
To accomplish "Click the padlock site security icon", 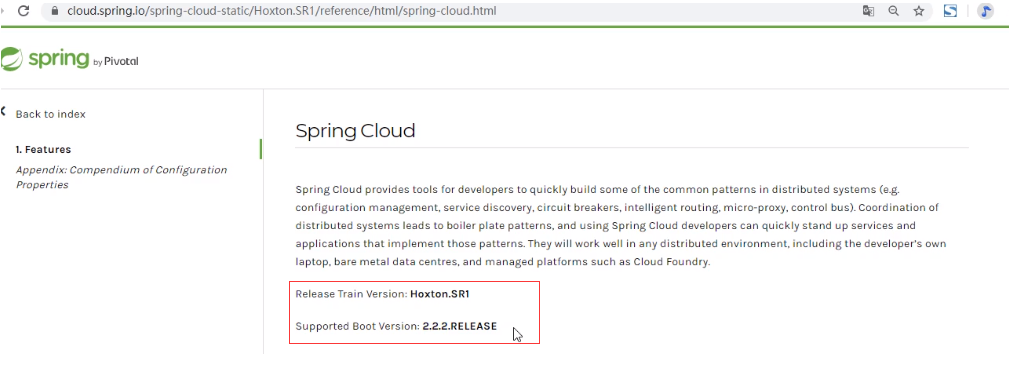I will [x=54, y=11].
